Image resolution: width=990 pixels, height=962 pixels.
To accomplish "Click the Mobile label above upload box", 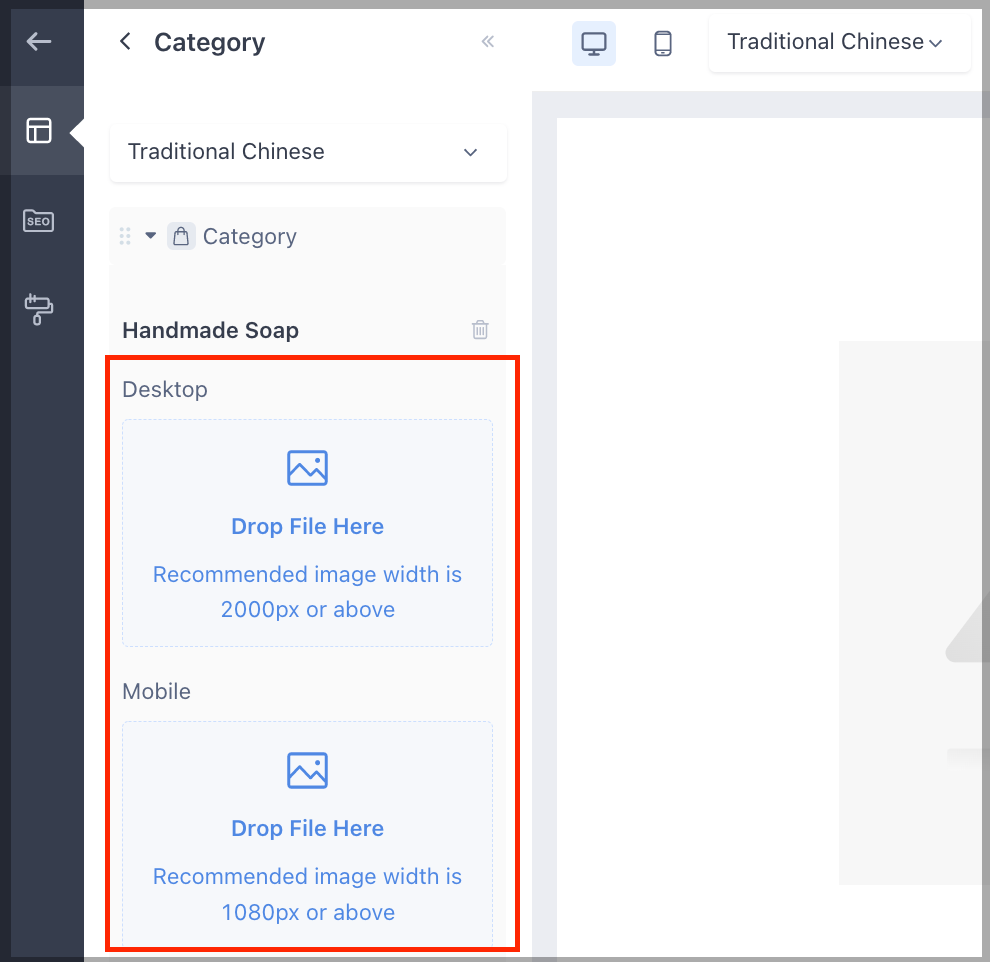I will click(157, 691).
